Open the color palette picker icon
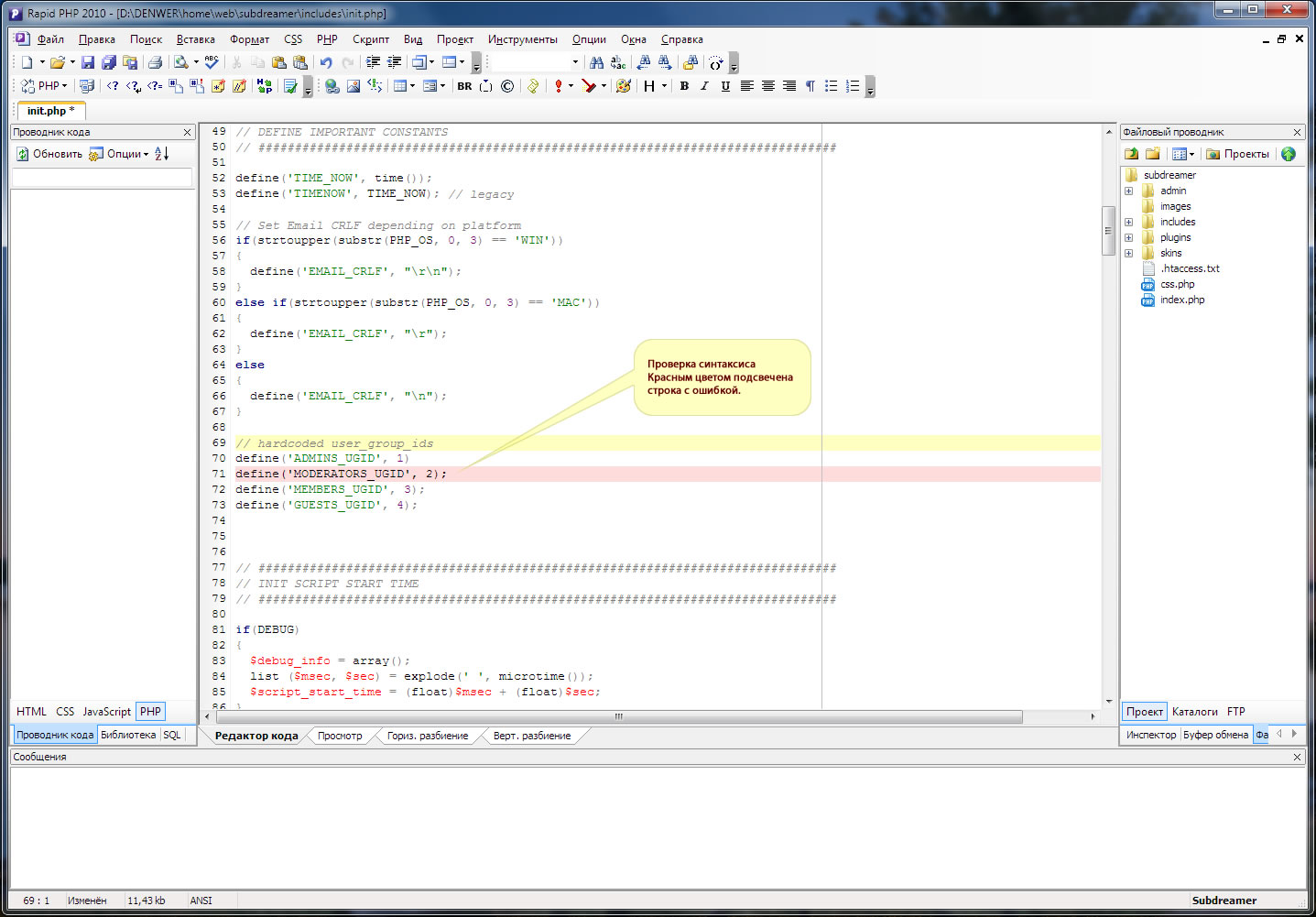1316x917 pixels. [x=624, y=86]
